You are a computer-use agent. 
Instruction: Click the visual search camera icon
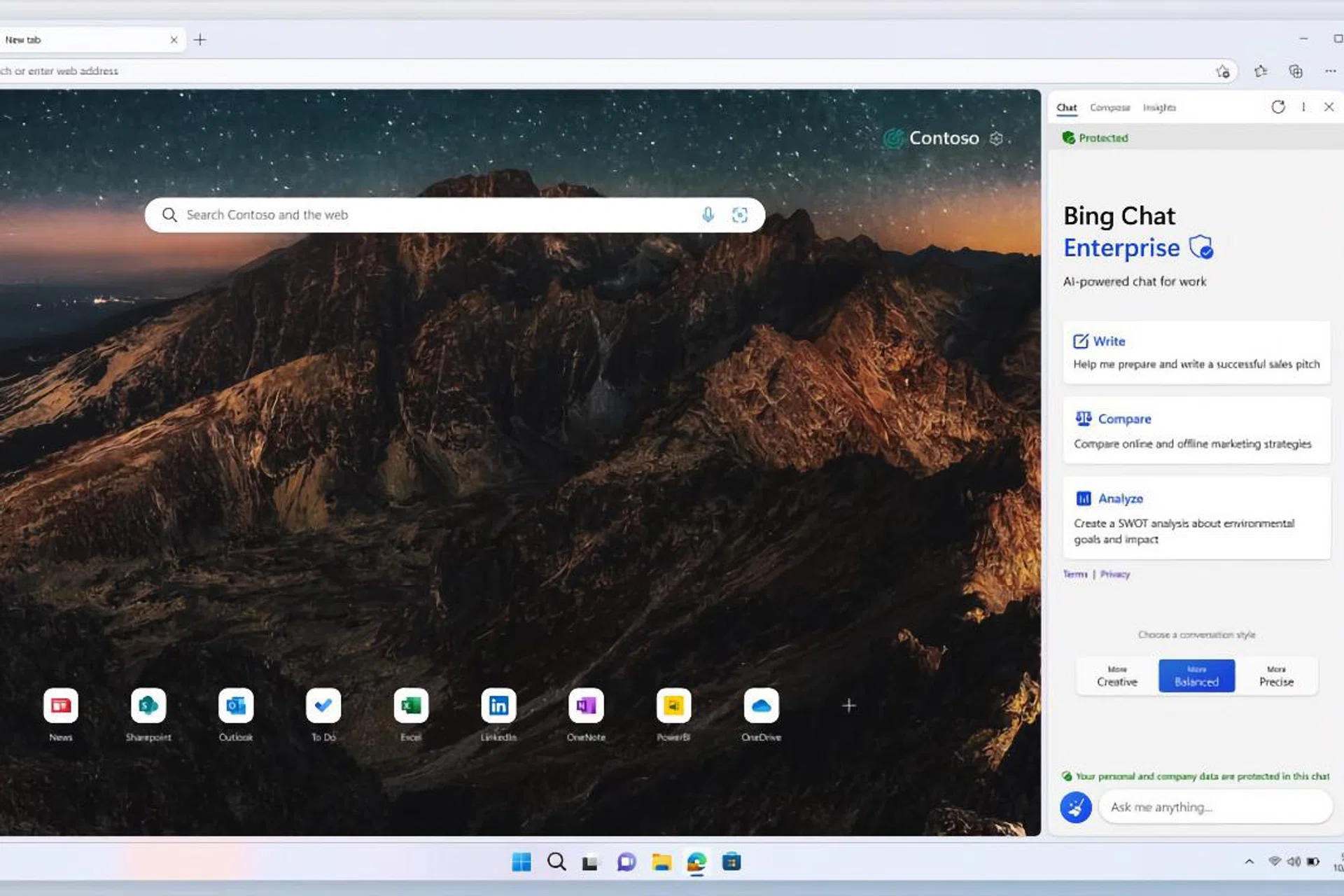[740, 215]
